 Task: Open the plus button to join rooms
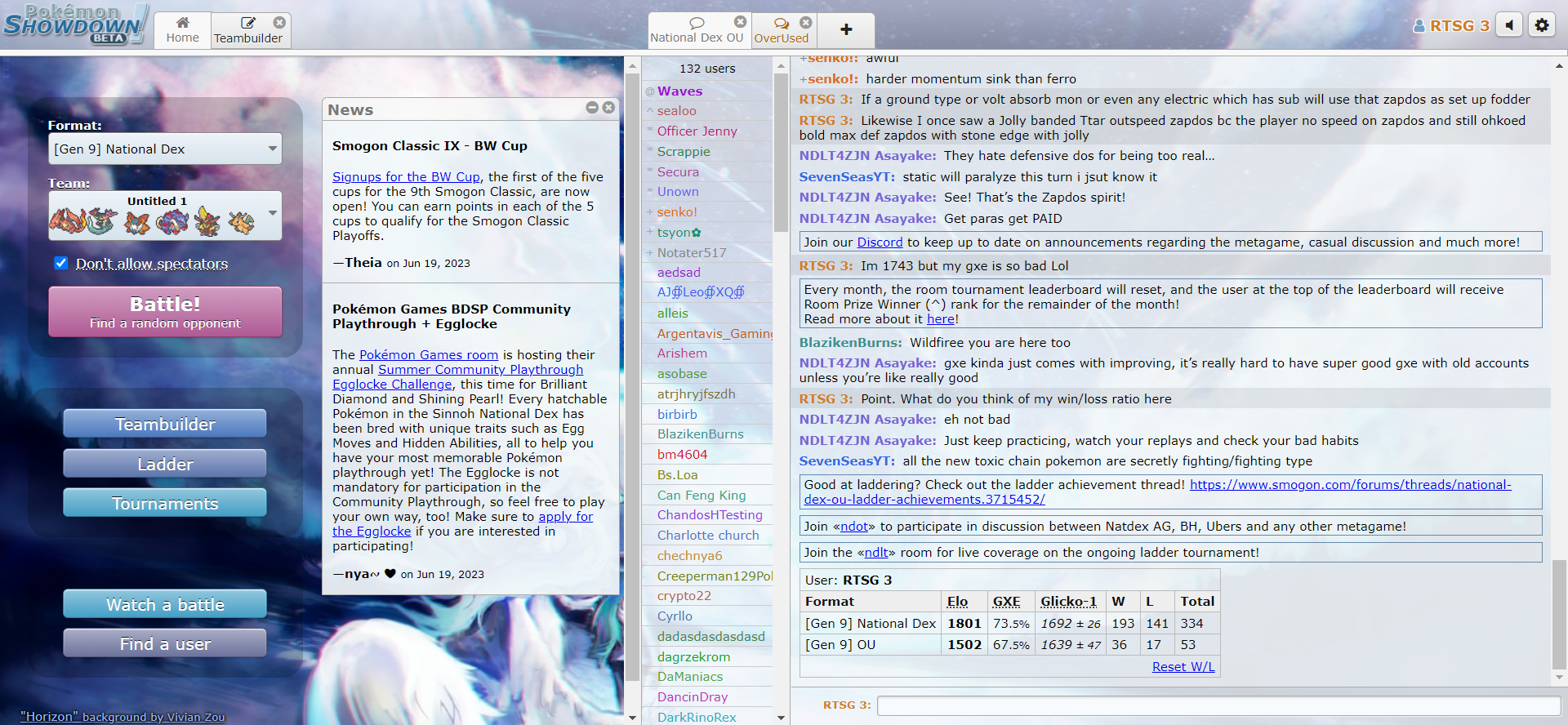846,30
